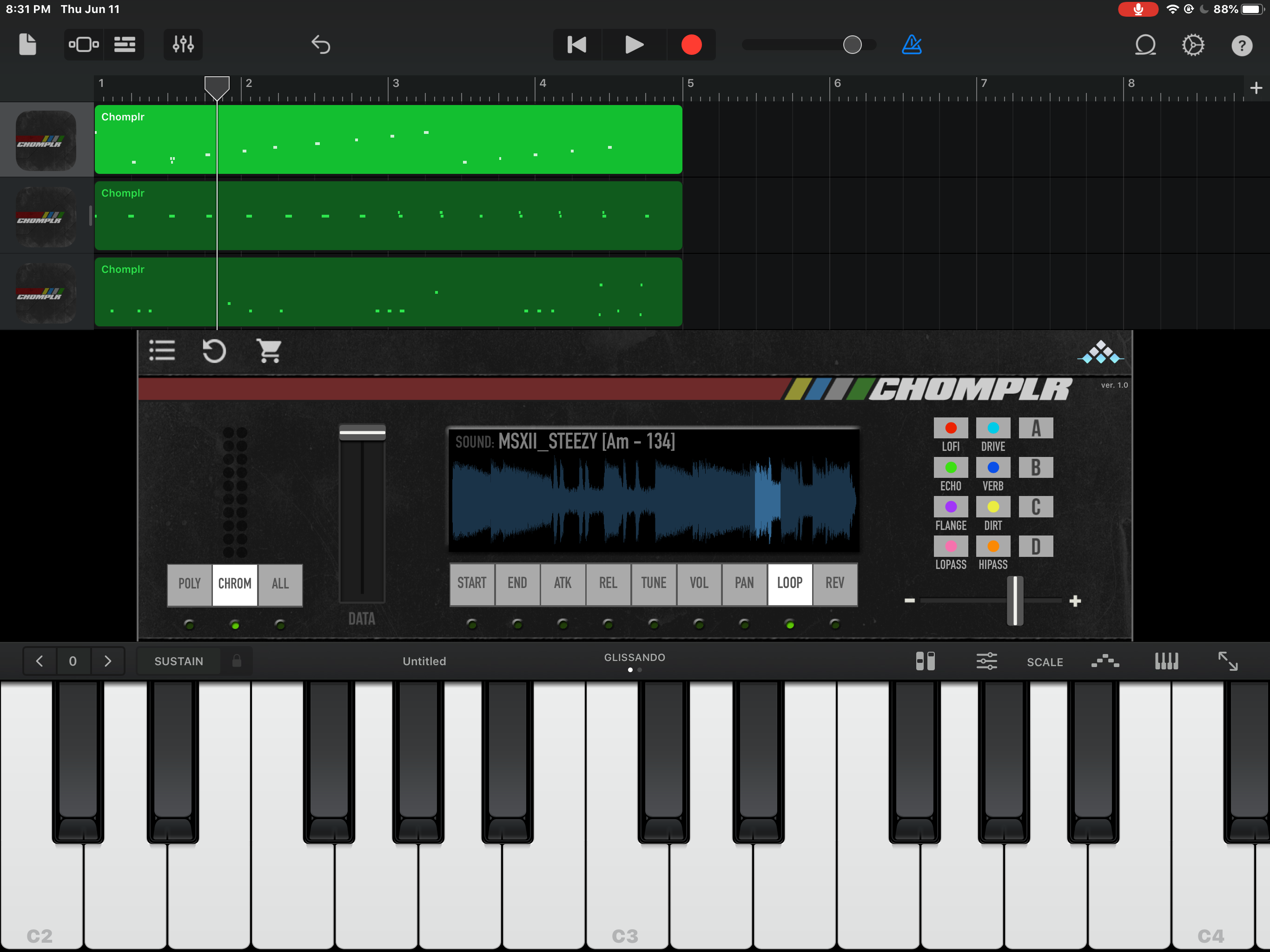Toggle the metronome icon
1270x952 pixels.
[x=911, y=45]
